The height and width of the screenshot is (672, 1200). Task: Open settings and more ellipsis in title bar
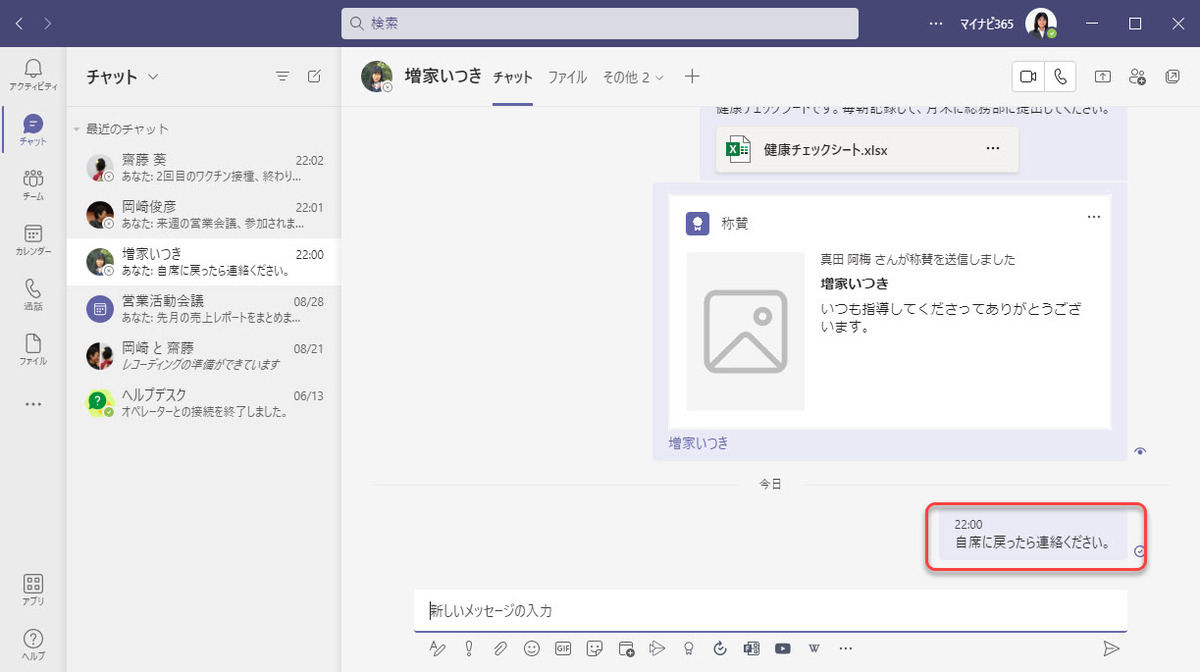tap(936, 23)
